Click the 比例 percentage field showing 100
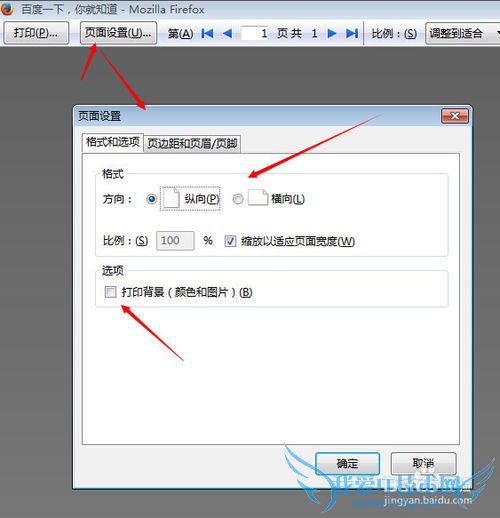The height and width of the screenshot is (518, 500). (175, 241)
